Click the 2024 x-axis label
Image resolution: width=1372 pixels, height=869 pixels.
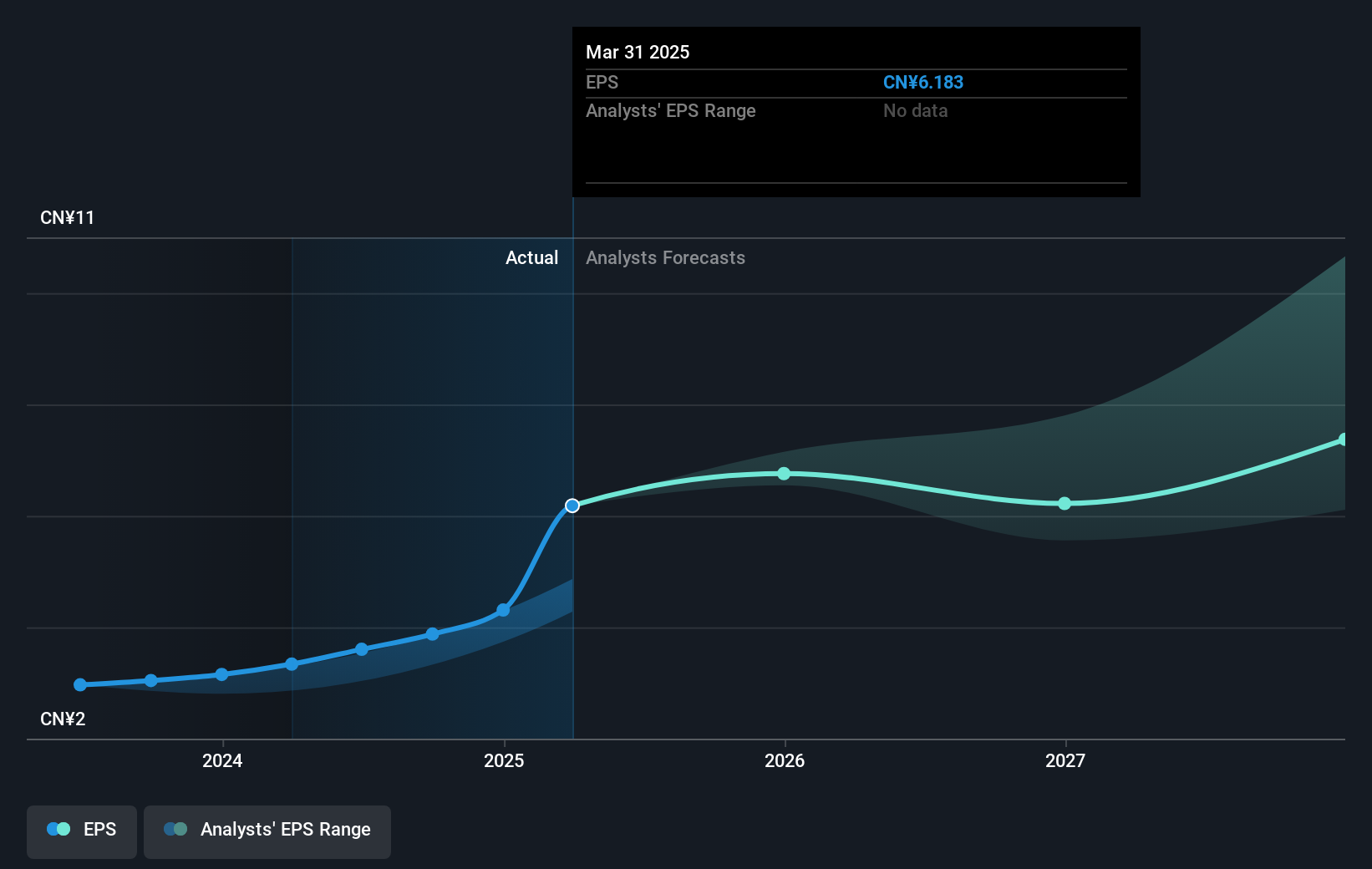(x=222, y=760)
